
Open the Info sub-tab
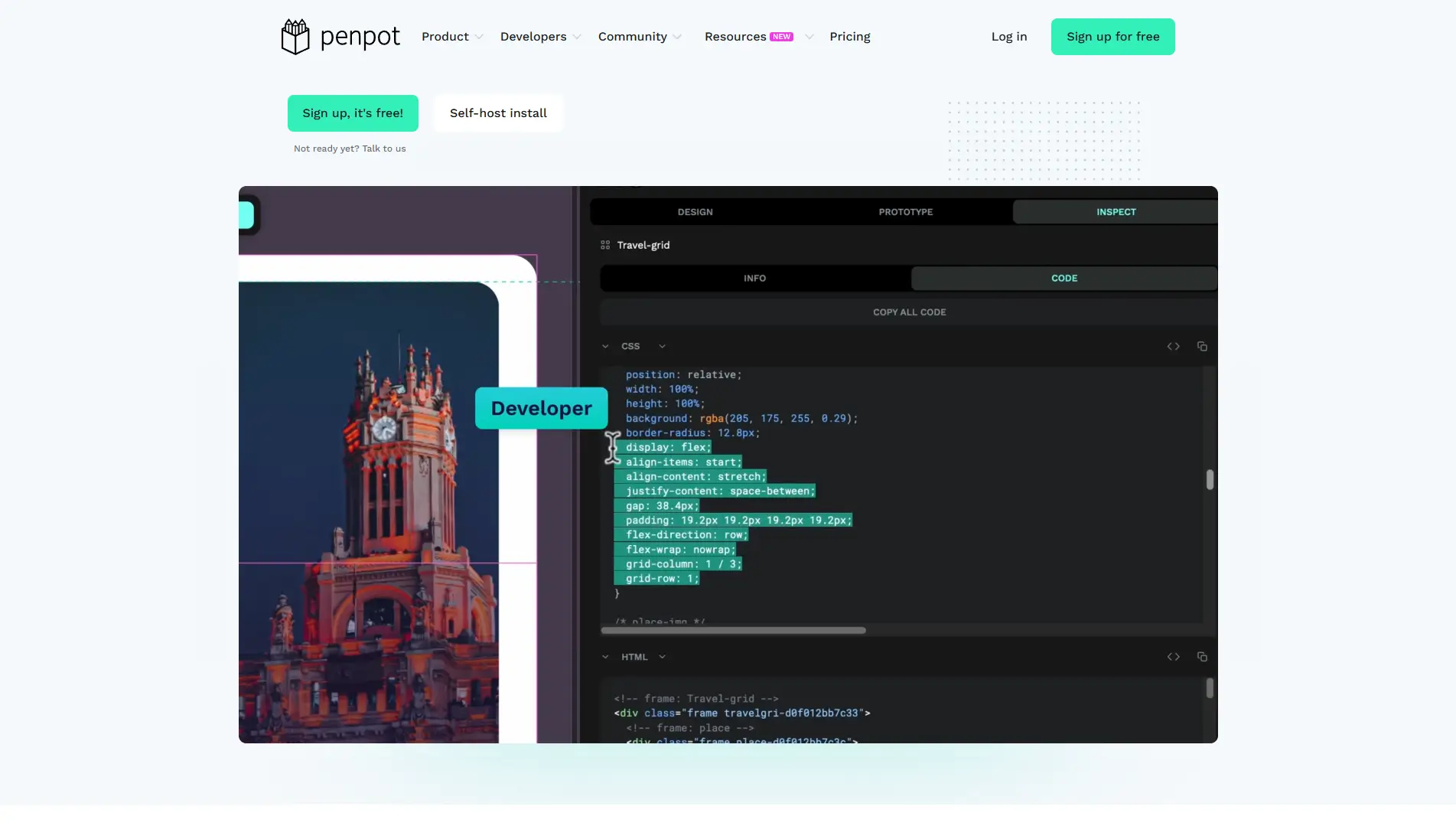pyautogui.click(x=754, y=279)
